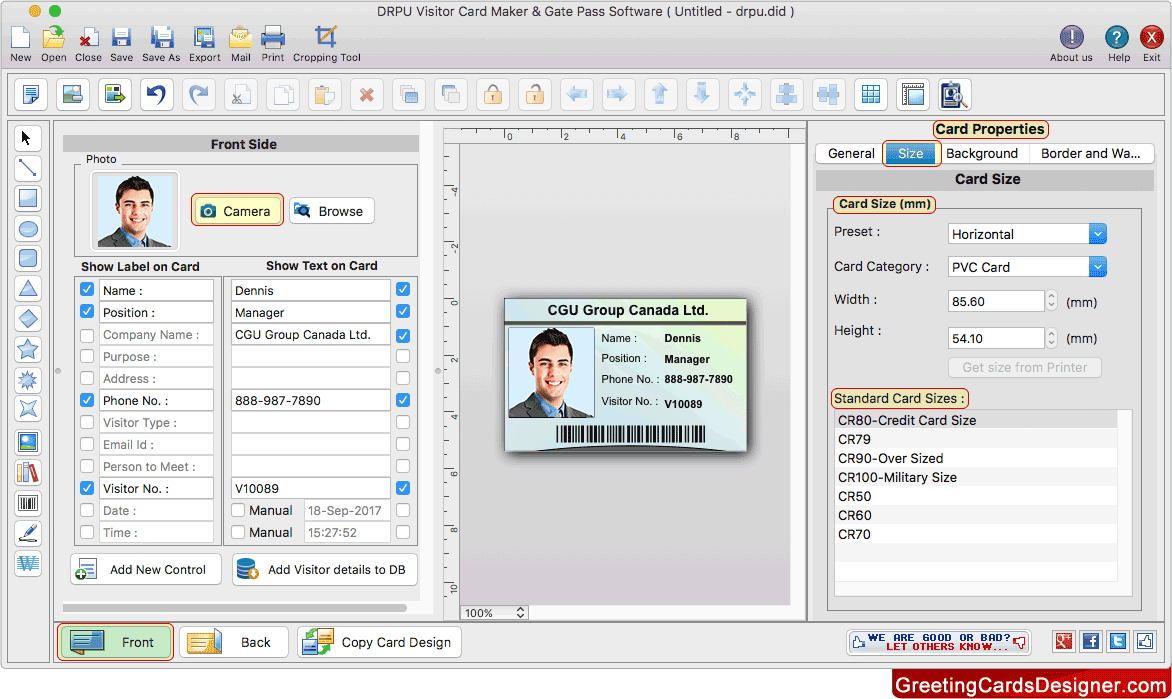The image size is (1172, 699).
Task: Select the triangle shape tool
Action: pos(28,289)
